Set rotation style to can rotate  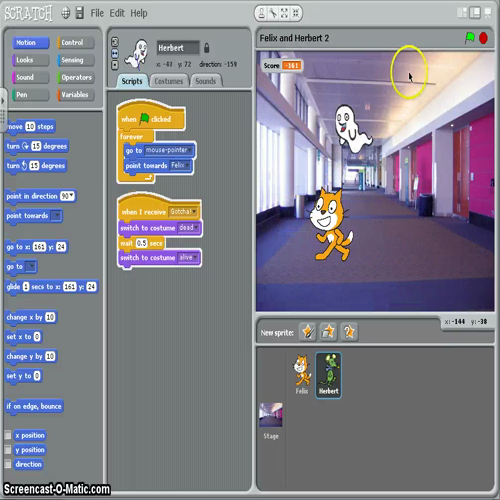pos(115,42)
